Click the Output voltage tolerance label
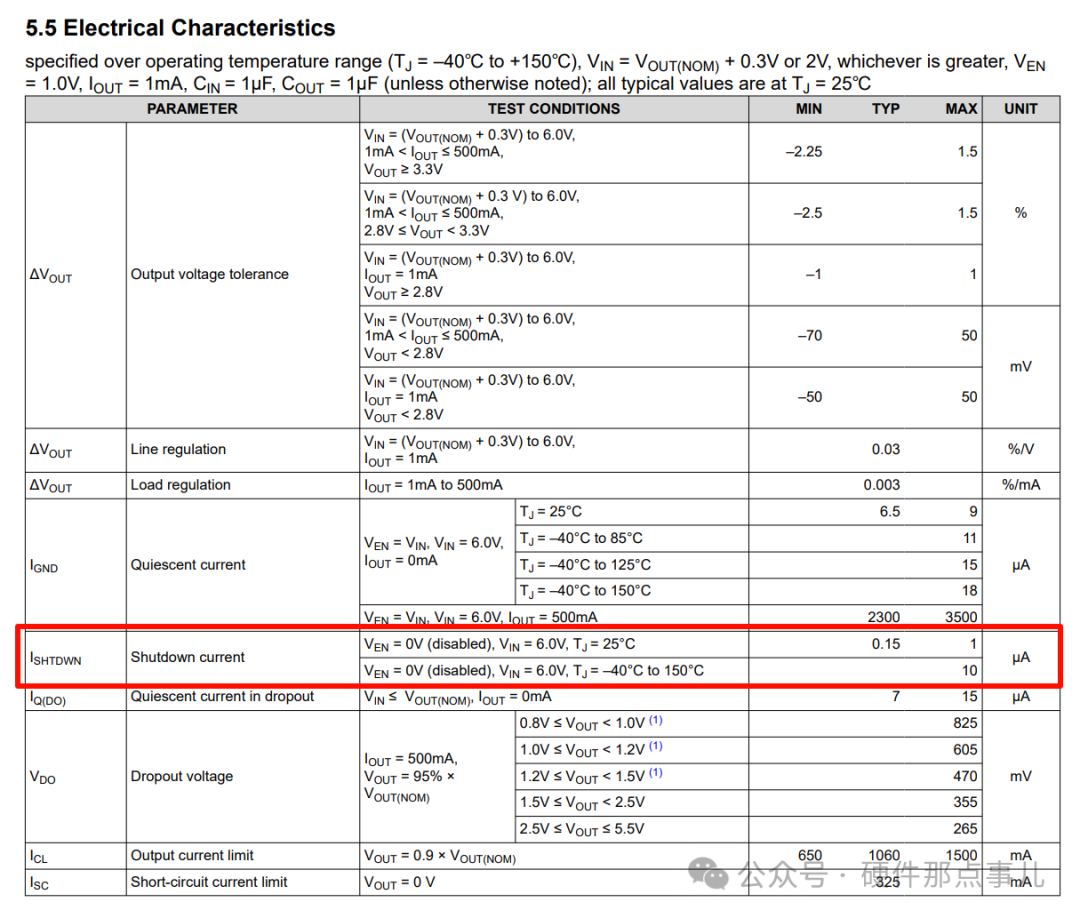Screen dimensions: 1080x918 point(209,274)
